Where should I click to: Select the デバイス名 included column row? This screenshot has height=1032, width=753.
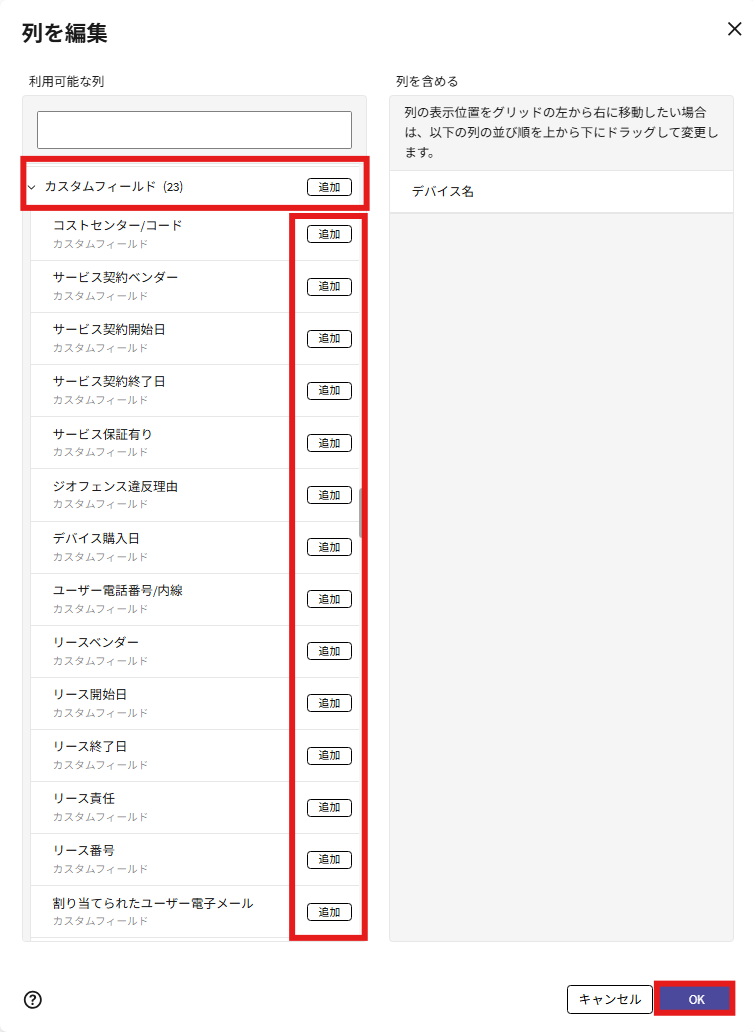560,191
